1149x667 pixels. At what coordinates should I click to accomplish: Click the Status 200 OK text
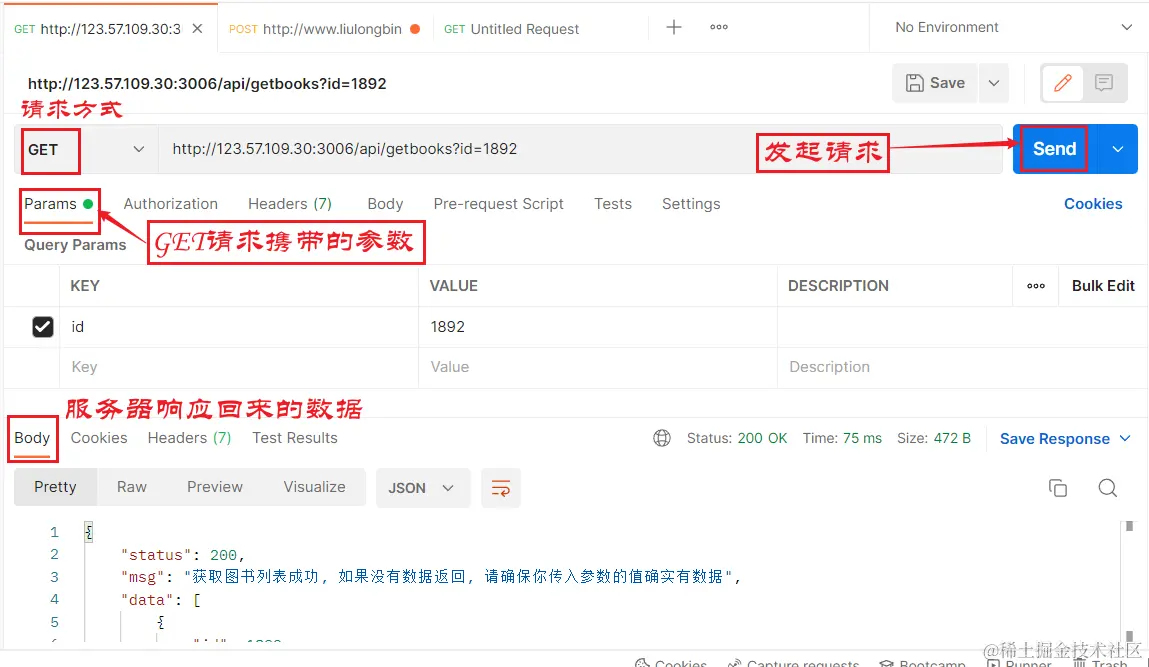(x=736, y=438)
